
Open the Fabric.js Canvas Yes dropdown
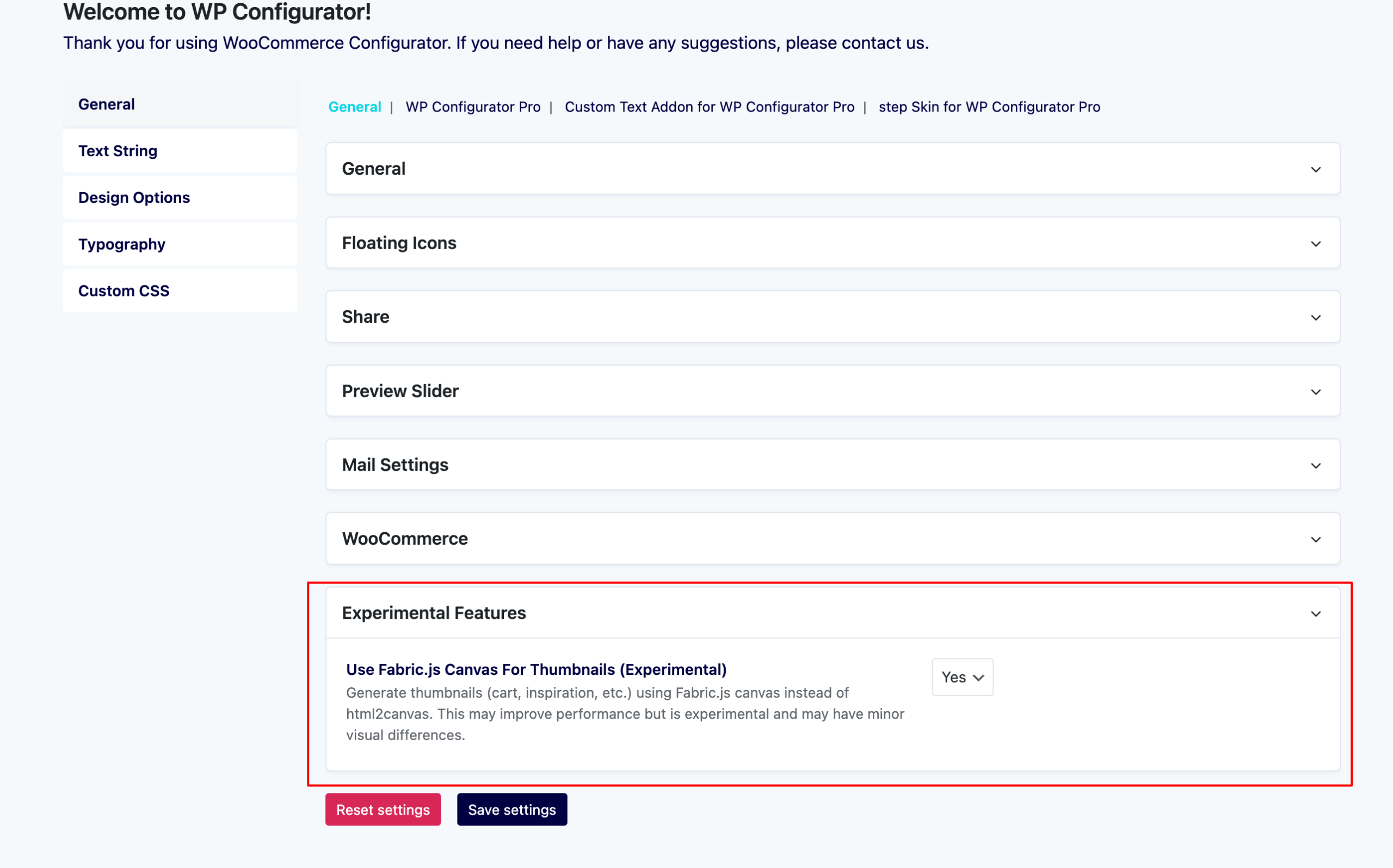pos(963,678)
